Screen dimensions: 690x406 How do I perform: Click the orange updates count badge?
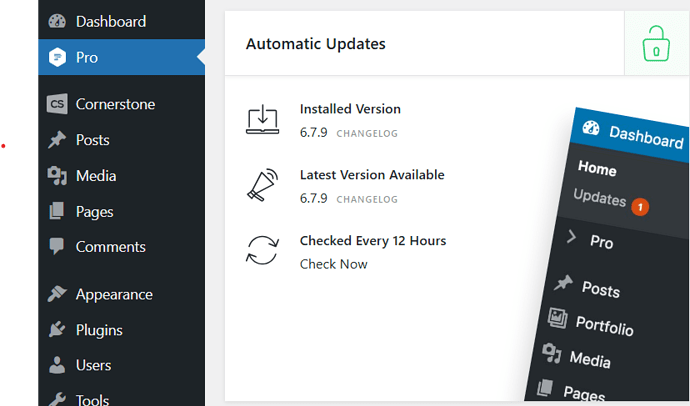[x=640, y=207]
